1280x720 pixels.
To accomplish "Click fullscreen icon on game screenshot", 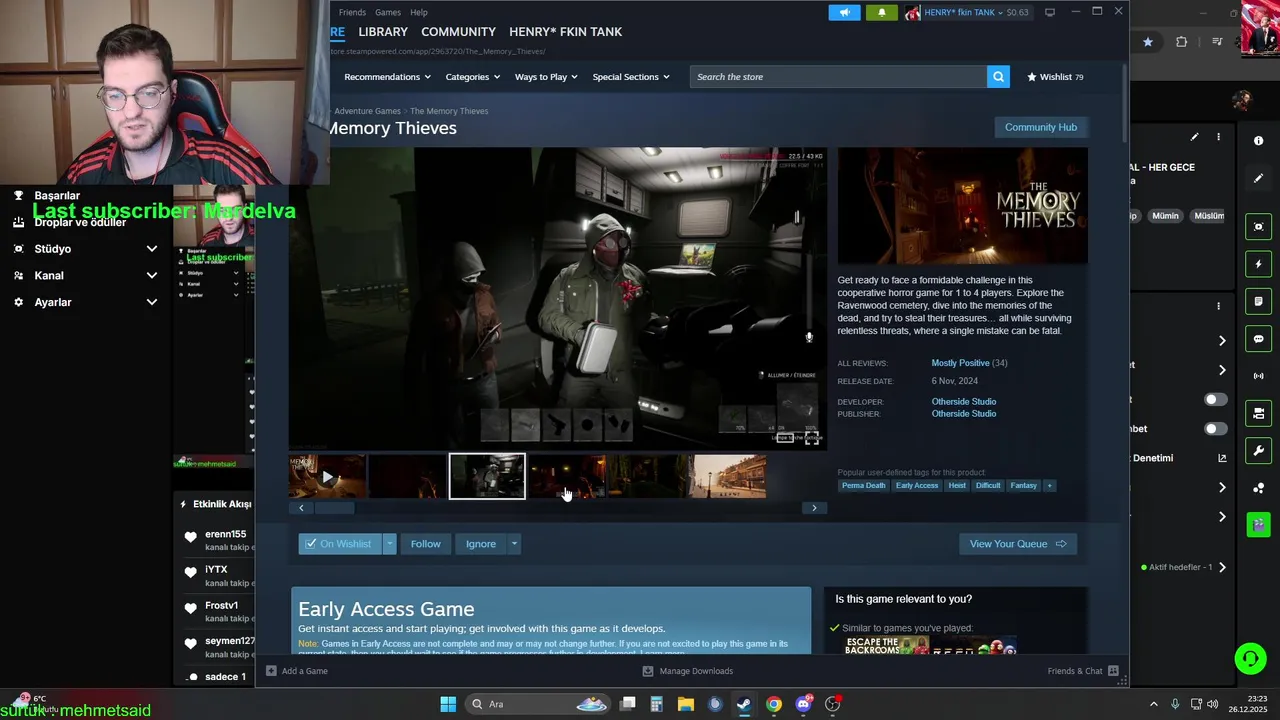I will [812, 438].
